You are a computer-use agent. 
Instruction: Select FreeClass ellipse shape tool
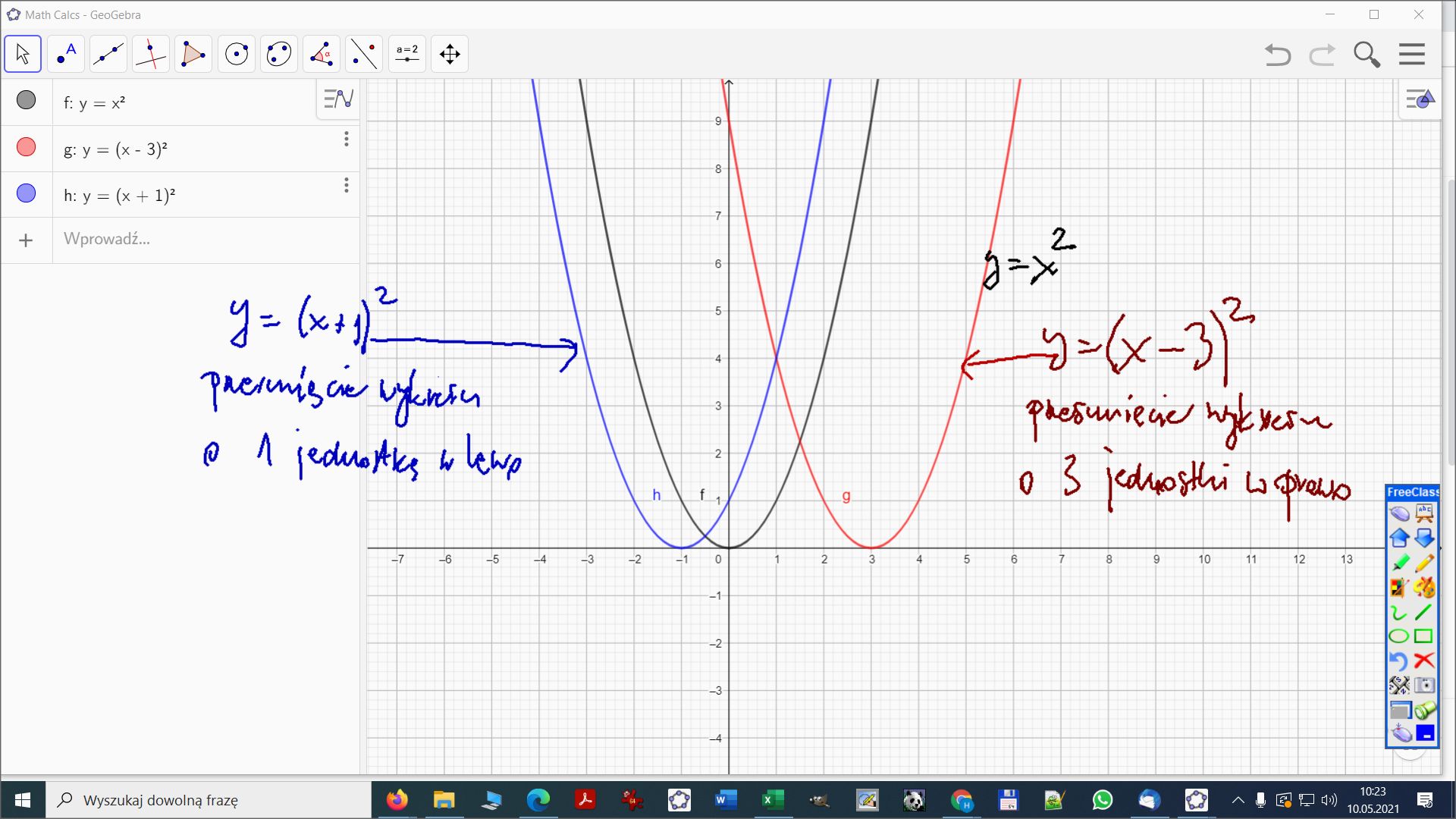point(1399,636)
